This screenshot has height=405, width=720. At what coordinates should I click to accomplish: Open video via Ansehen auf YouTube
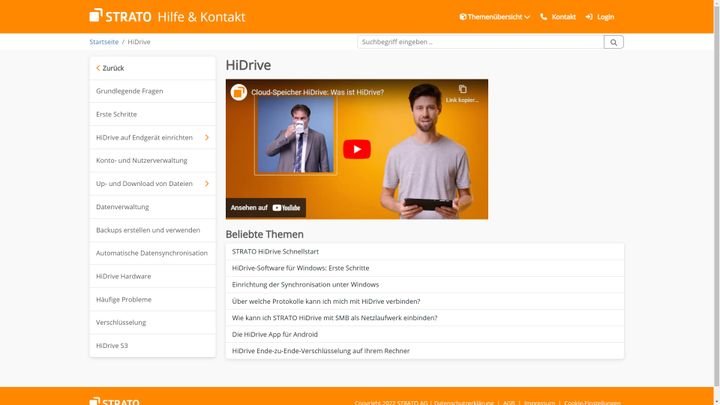pyautogui.click(x=265, y=208)
